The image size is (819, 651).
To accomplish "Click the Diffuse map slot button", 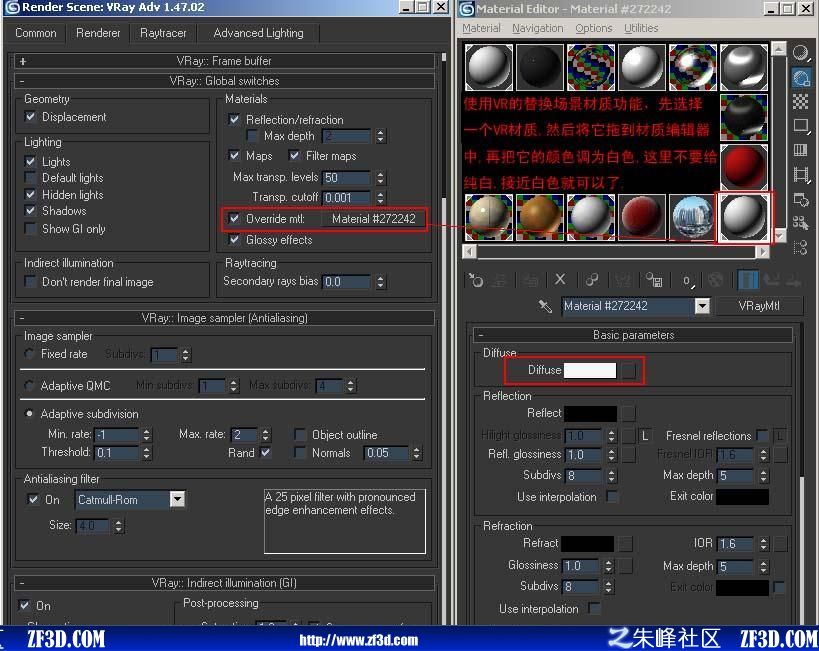I will (628, 370).
